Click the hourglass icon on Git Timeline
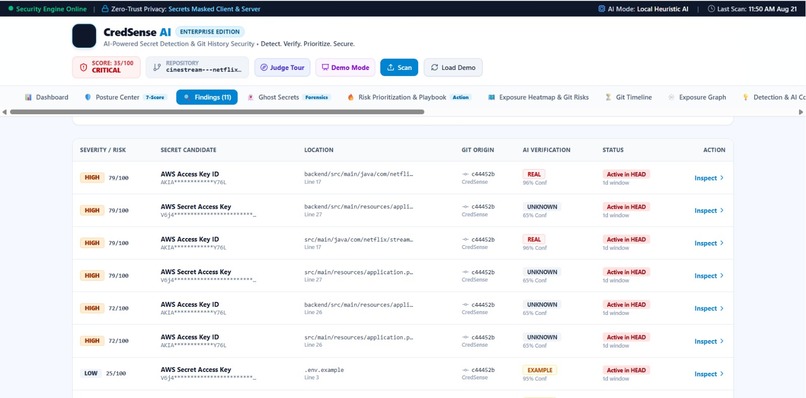The image size is (806, 398). (608, 97)
